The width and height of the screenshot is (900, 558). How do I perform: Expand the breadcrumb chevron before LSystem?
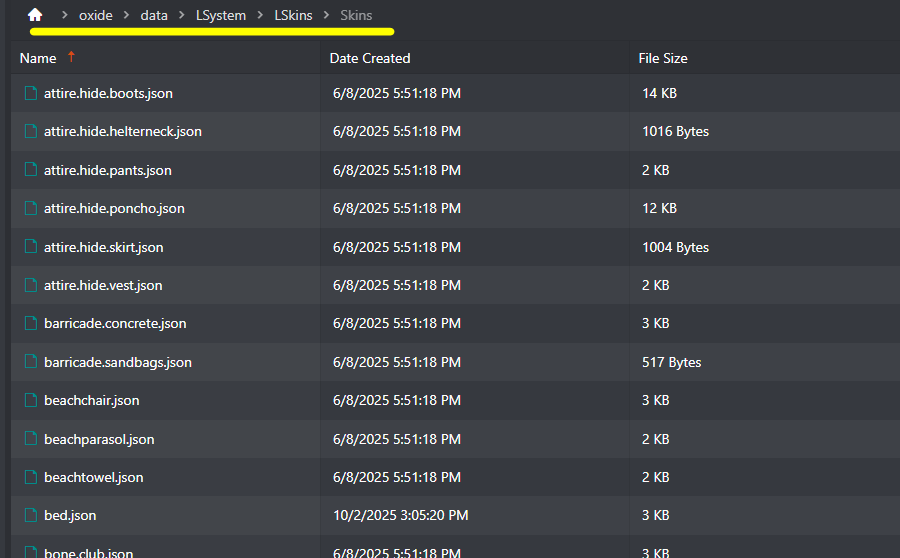click(183, 15)
